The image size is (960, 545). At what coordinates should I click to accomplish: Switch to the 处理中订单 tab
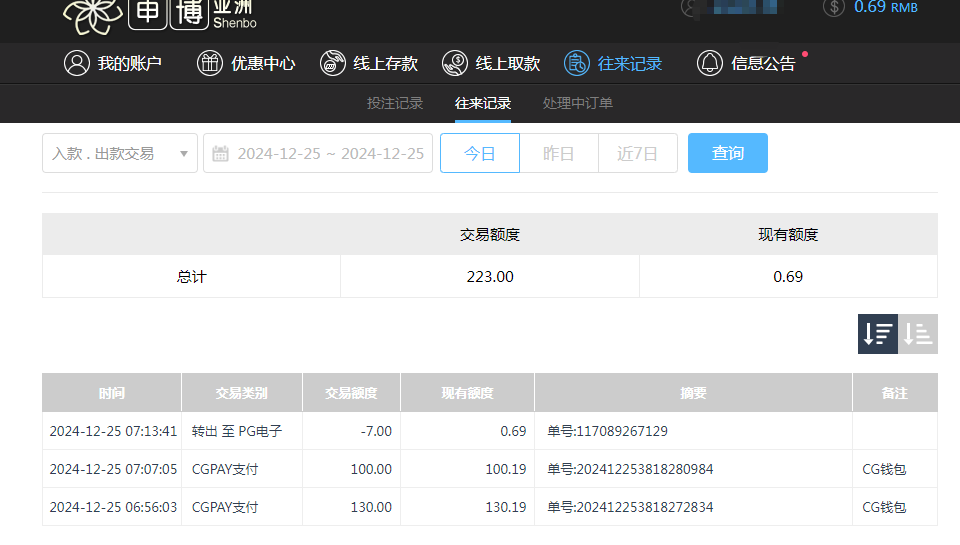click(x=578, y=103)
